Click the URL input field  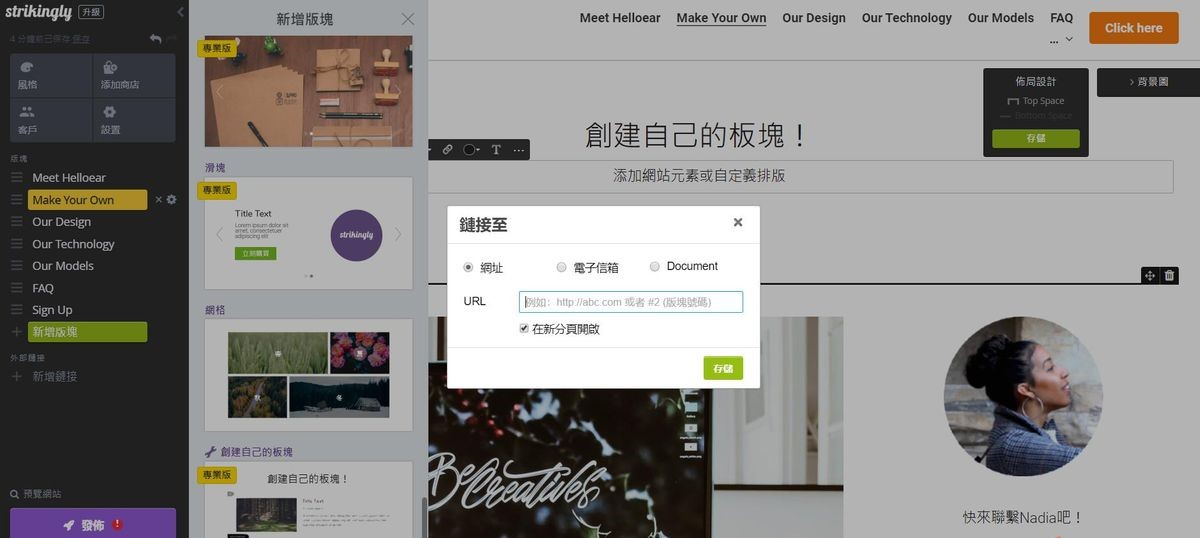(630, 302)
